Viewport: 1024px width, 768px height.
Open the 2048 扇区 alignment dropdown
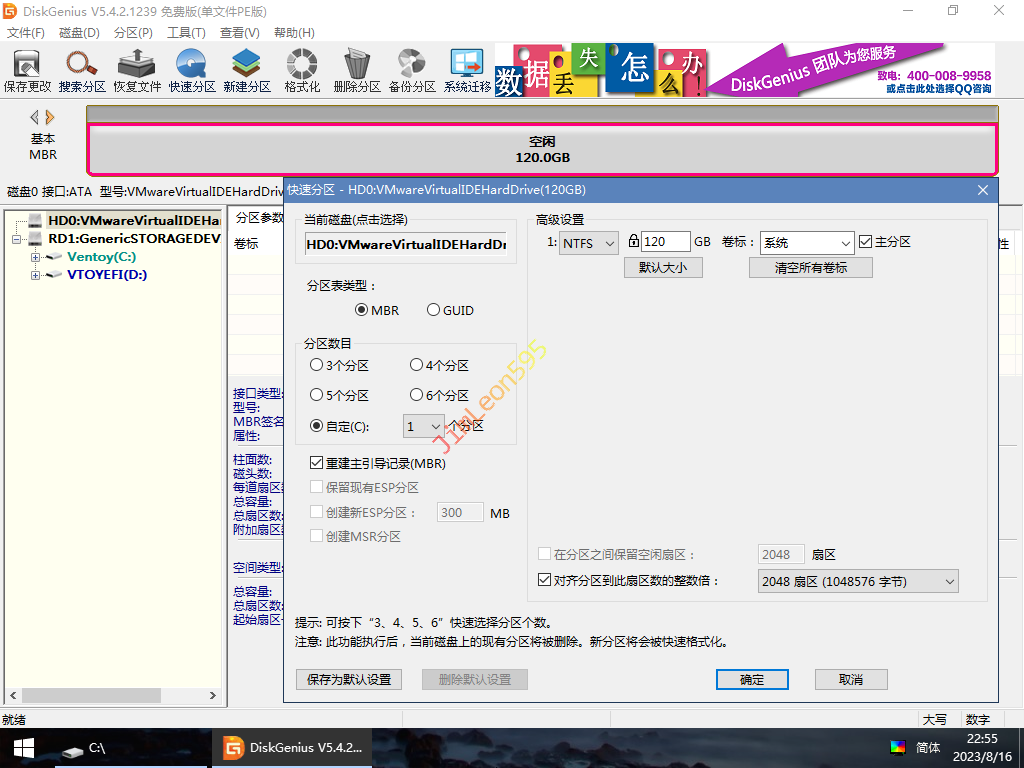(858, 581)
